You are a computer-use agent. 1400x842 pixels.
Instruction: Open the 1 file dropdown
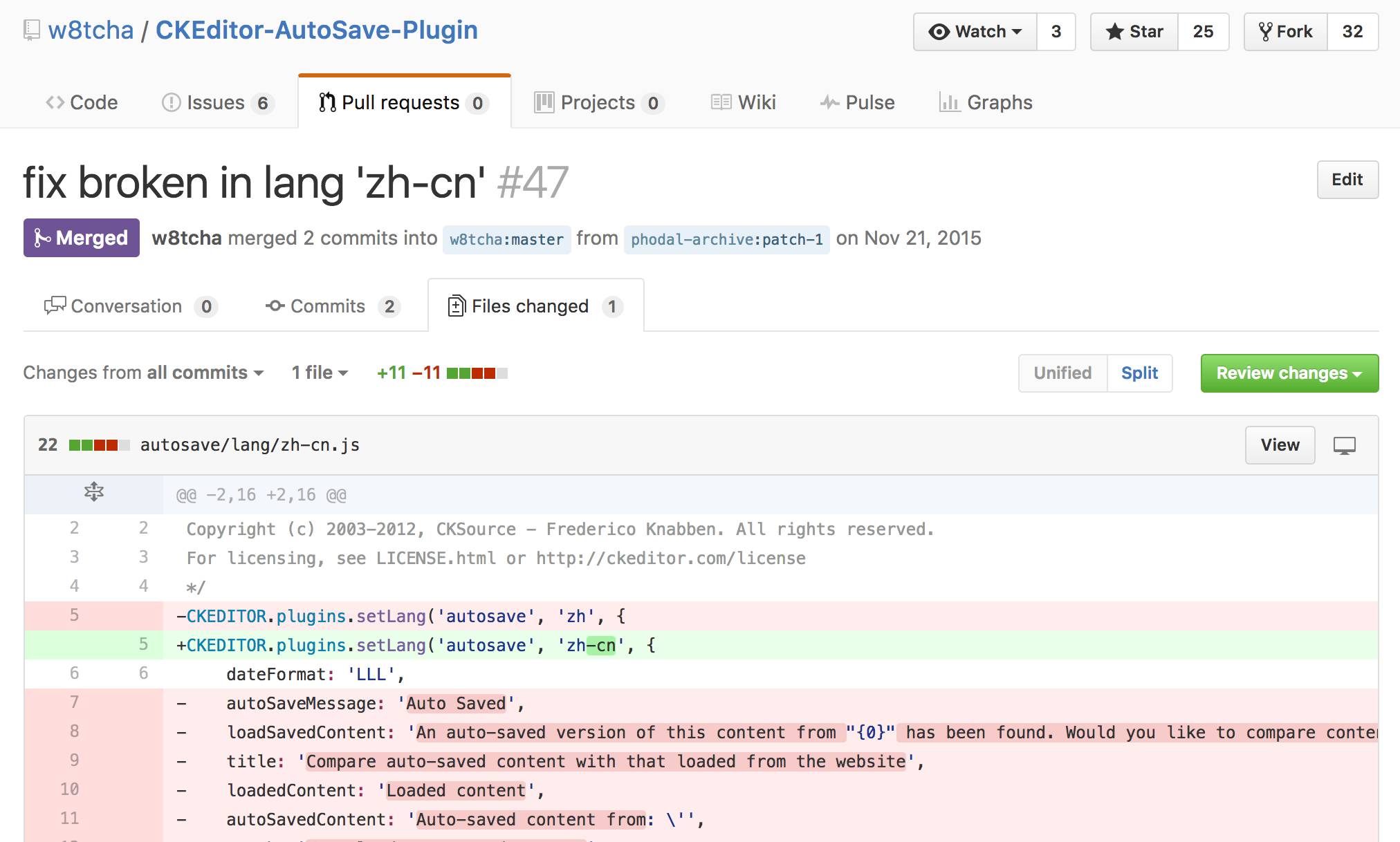tap(319, 373)
